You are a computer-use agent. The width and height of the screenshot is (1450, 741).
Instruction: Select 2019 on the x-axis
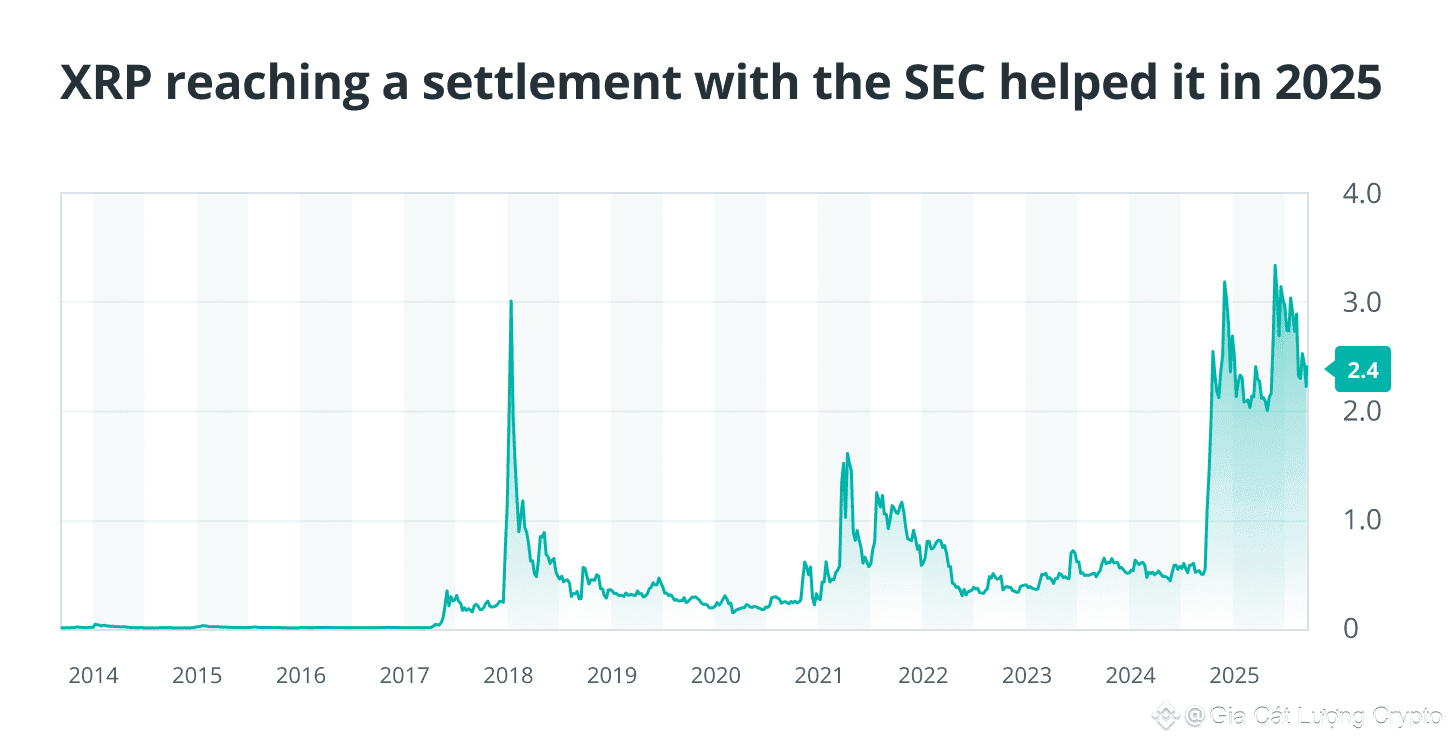(x=612, y=676)
